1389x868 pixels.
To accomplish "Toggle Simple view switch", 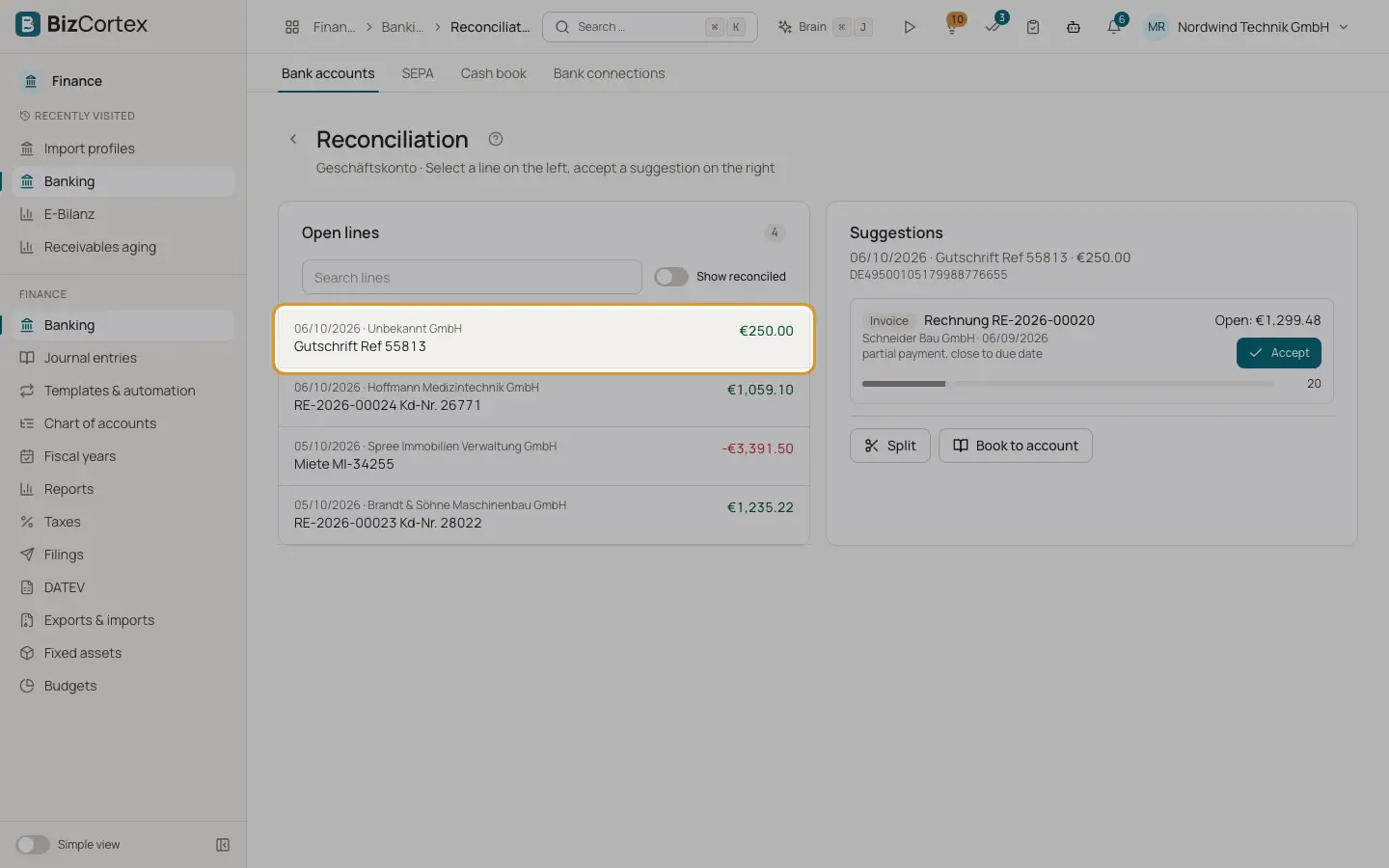I will click(33, 845).
